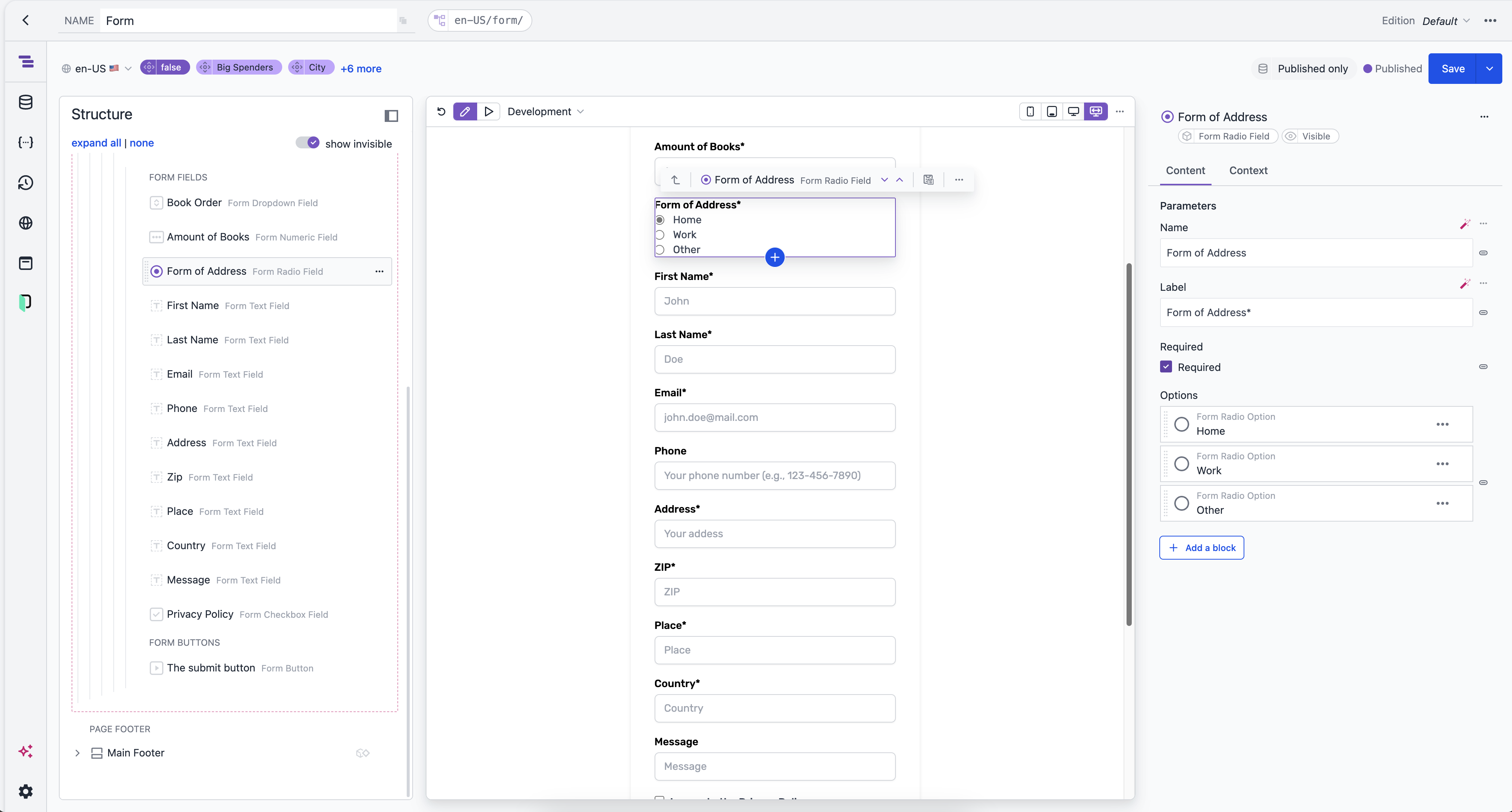Click the undo arrow in preview toolbar
The width and height of the screenshot is (1512, 812).
441,111
